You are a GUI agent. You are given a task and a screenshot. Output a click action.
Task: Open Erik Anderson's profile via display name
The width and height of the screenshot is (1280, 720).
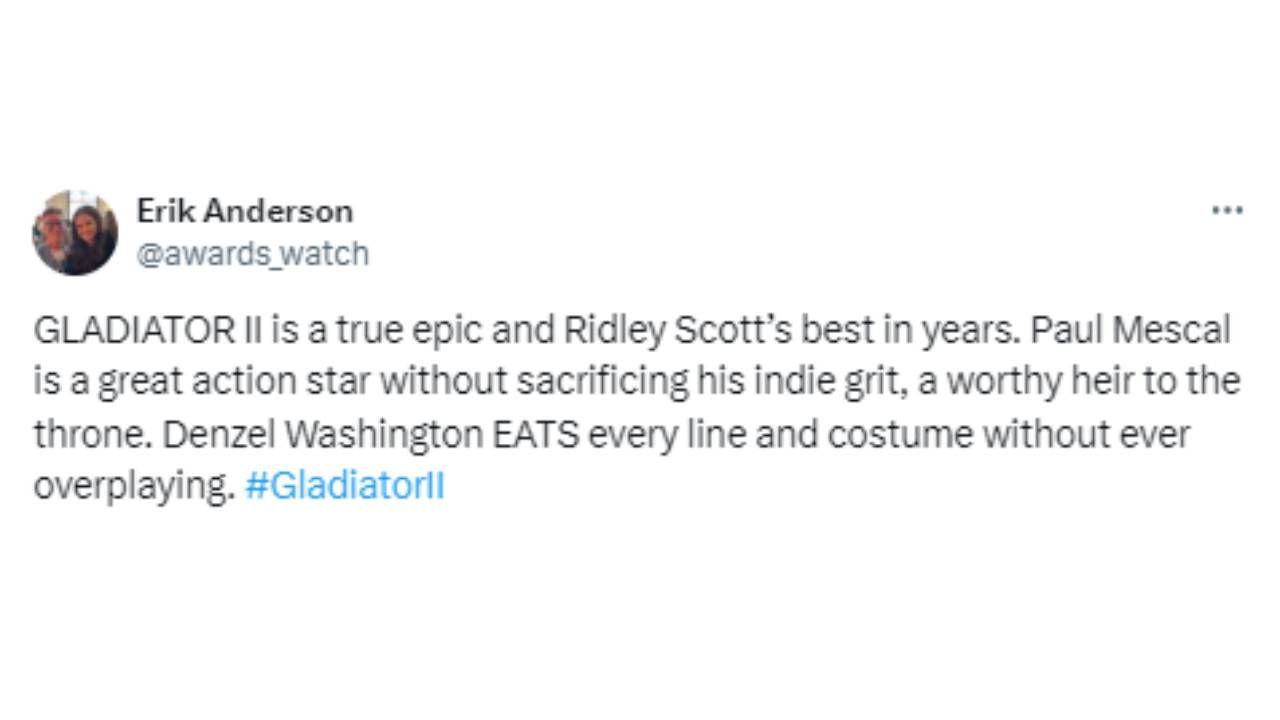pyautogui.click(x=244, y=211)
